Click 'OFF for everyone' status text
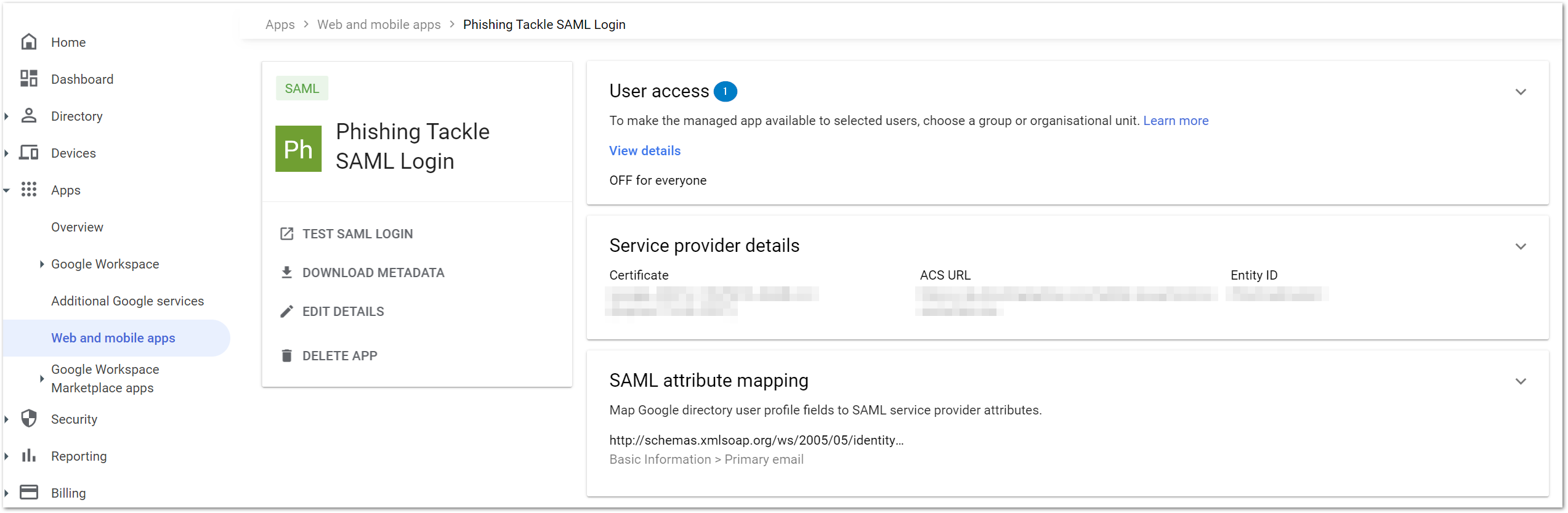Image resolution: width=1568 pixels, height=513 pixels. pos(658,180)
